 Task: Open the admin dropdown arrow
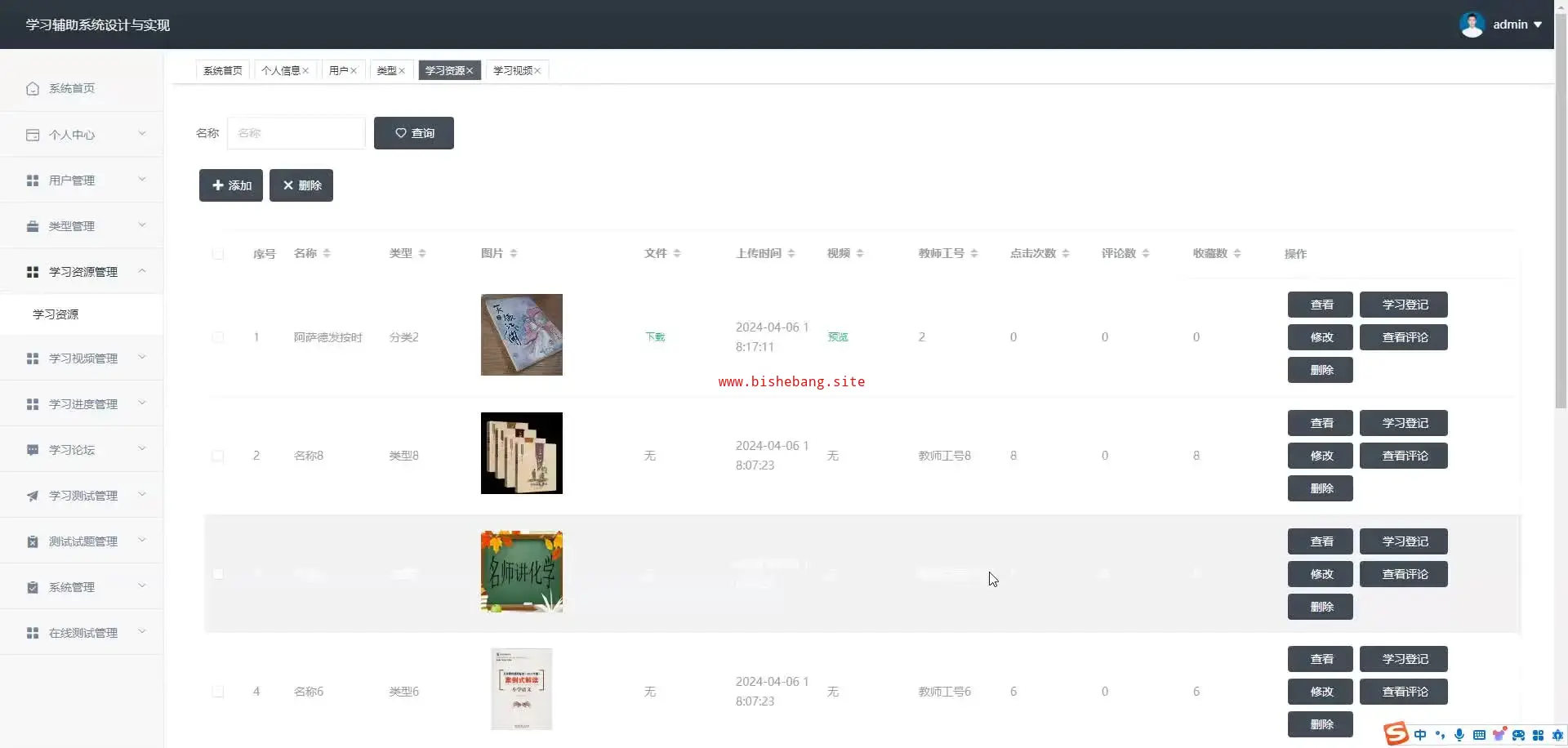tap(1538, 24)
